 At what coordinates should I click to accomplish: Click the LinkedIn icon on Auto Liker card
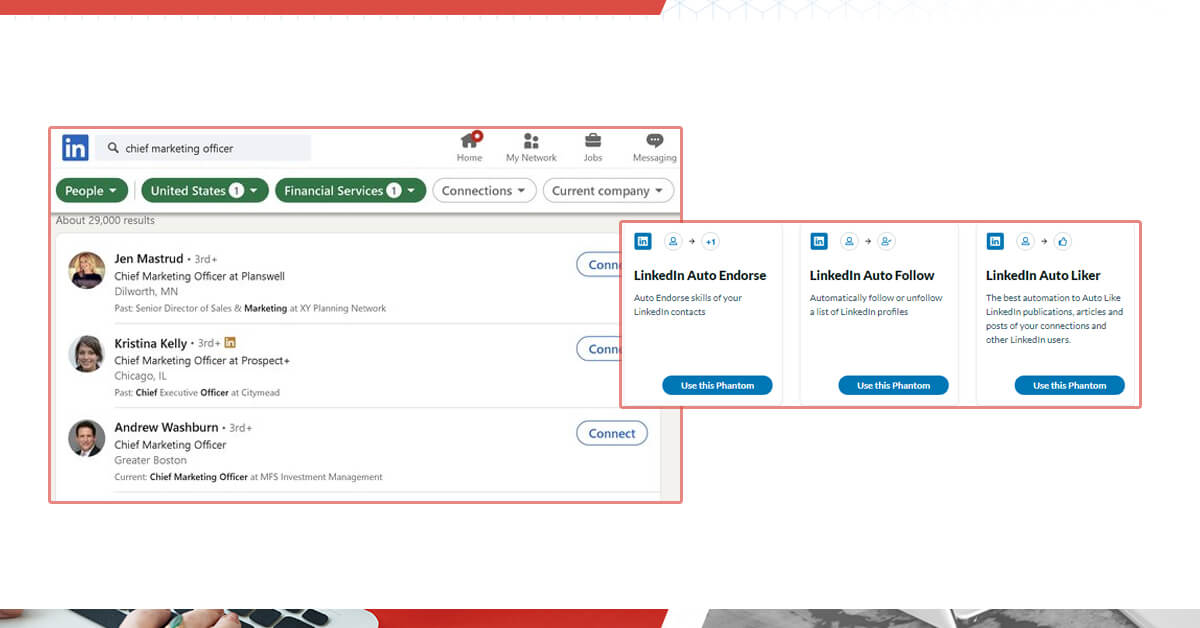coord(995,241)
